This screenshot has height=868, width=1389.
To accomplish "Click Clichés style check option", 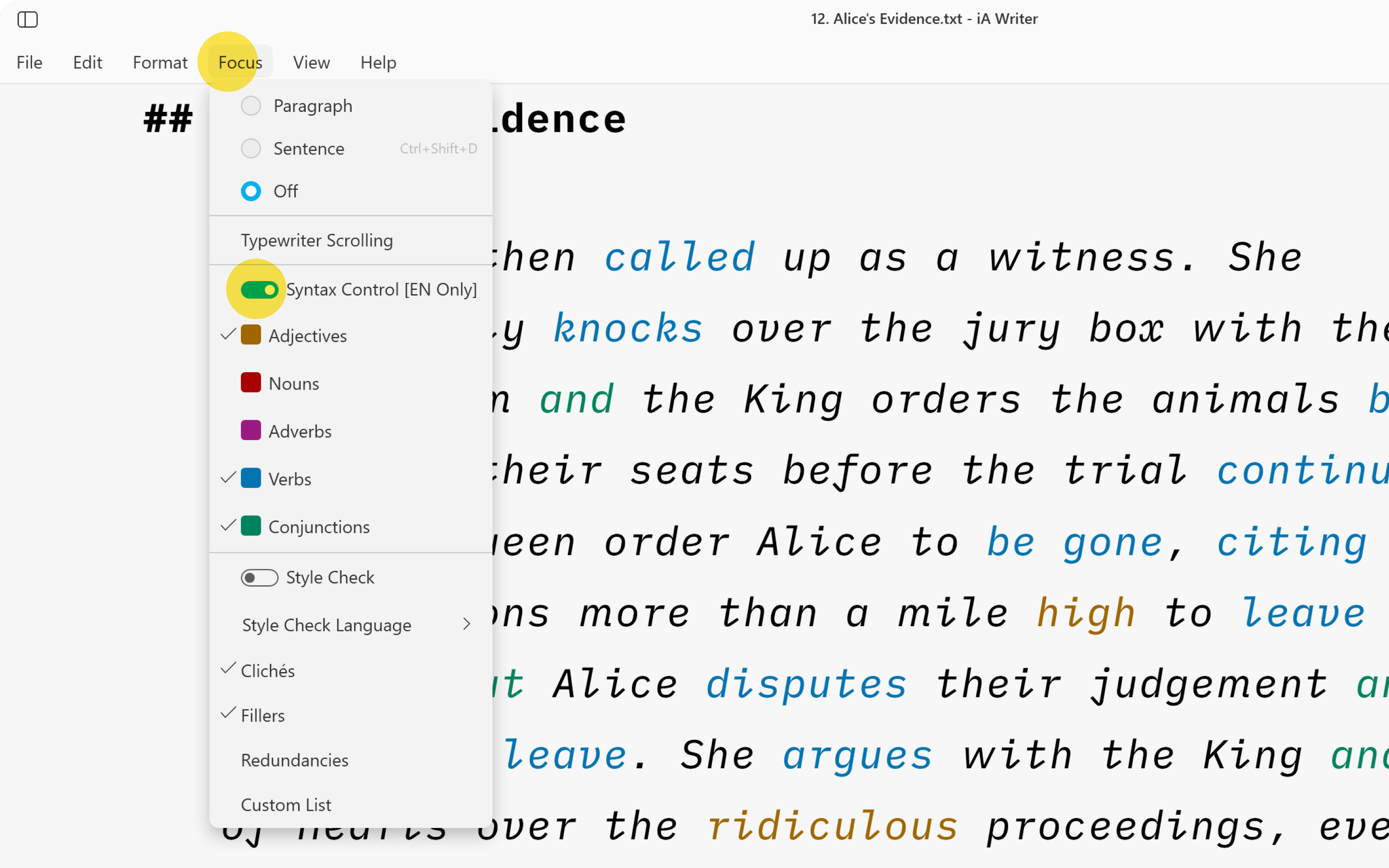I will [x=268, y=670].
